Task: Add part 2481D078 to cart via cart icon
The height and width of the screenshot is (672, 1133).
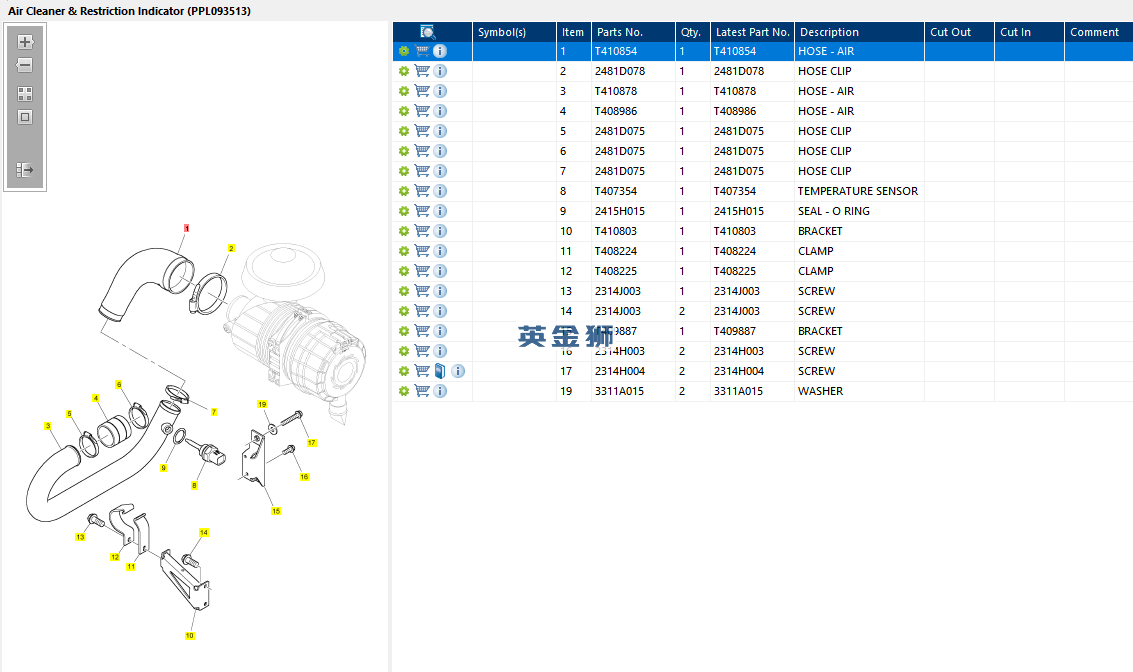Action: (x=423, y=71)
